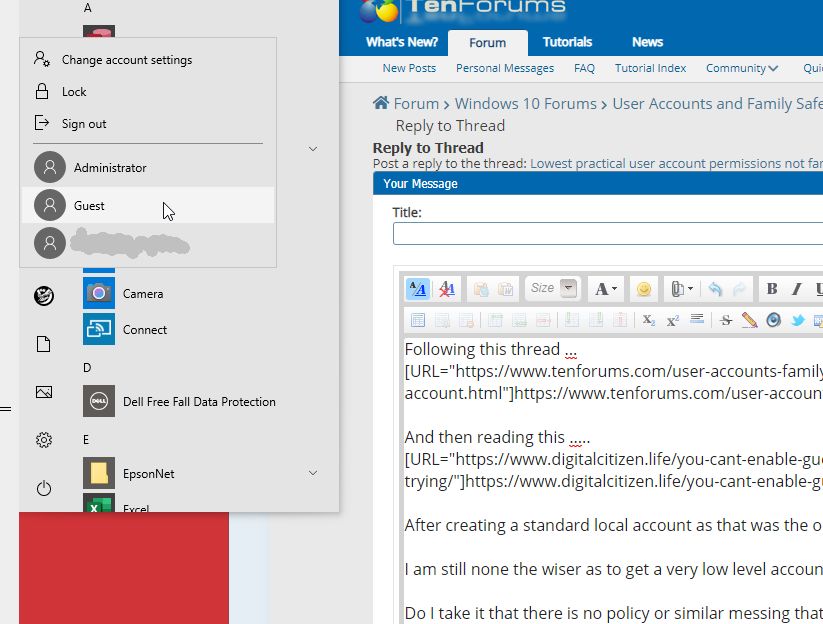Open New Posts link
Screen dimensions: 823x624
click(409, 68)
